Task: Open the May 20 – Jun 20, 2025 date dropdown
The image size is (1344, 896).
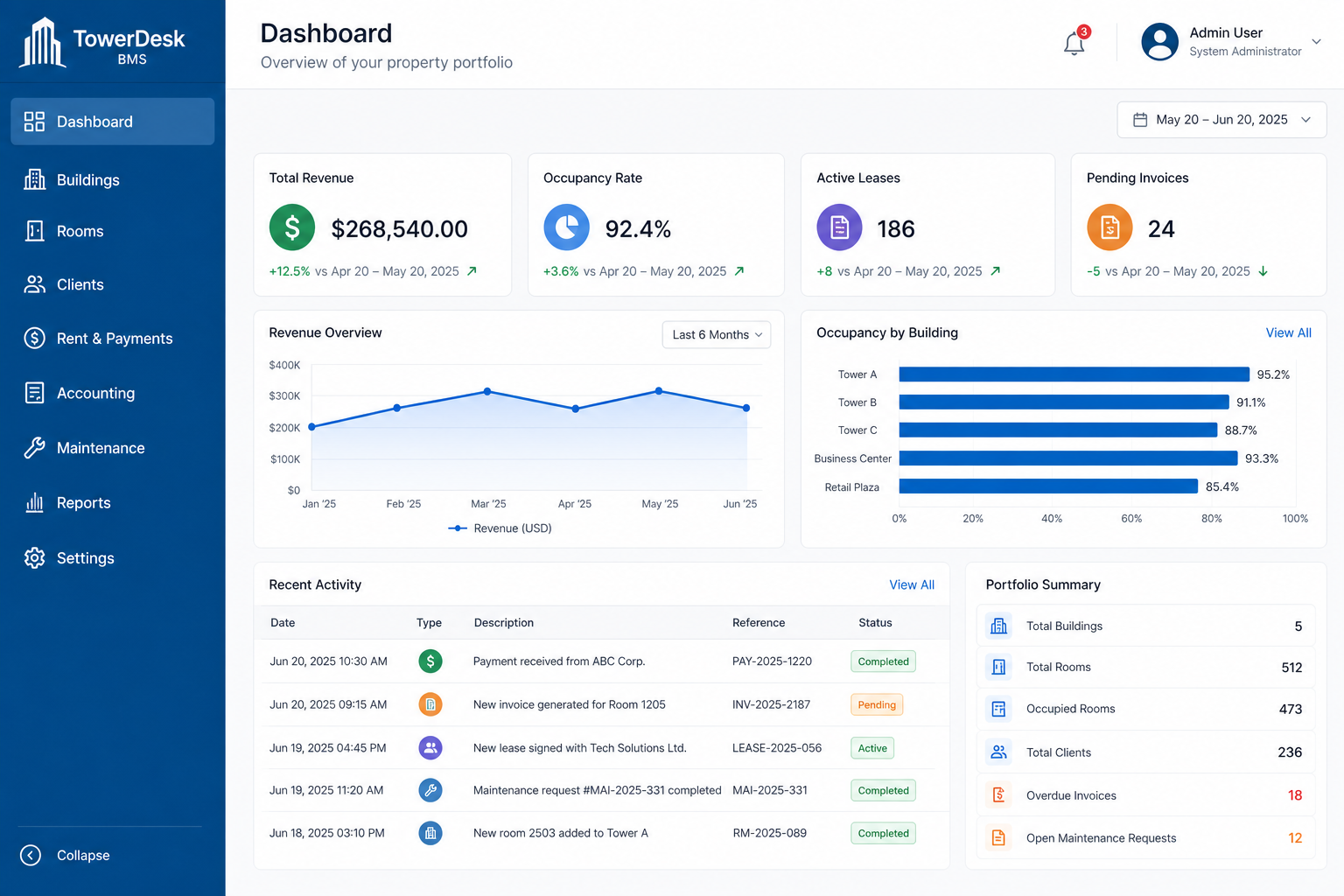Action: pos(1221,120)
